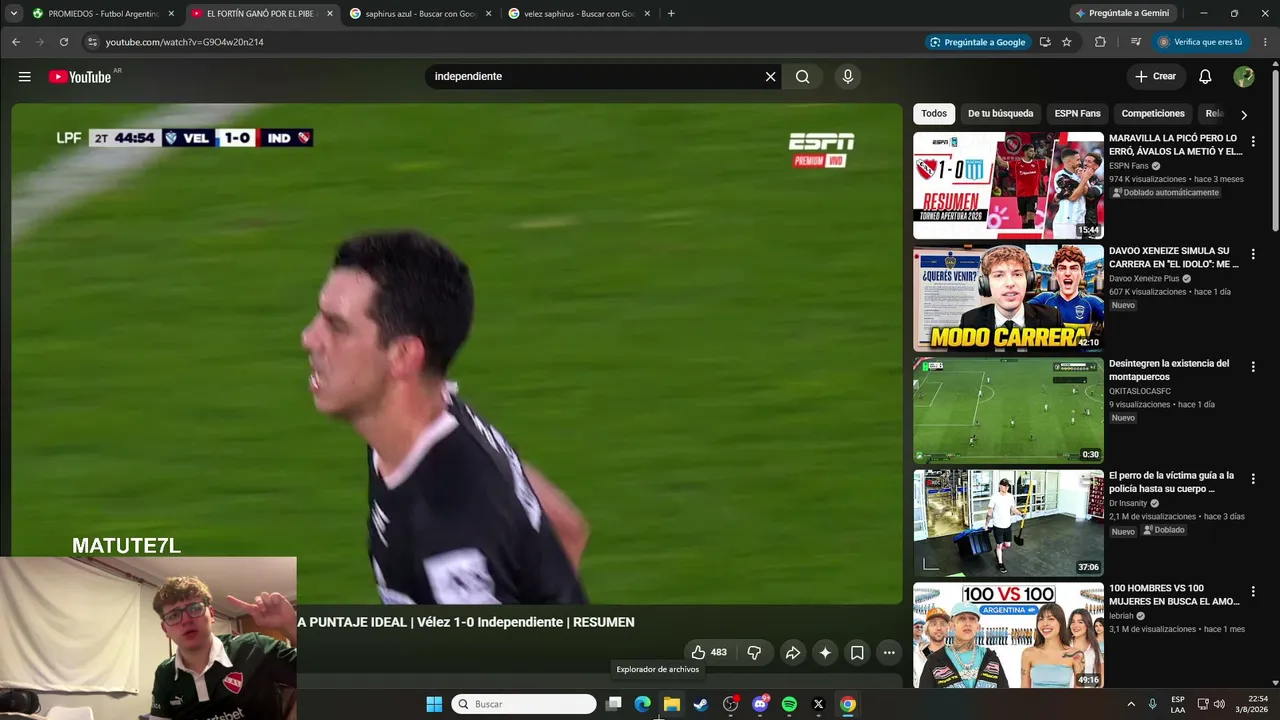The height and width of the screenshot is (720, 1280).
Task: Open File Explorer from the taskbar
Action: [672, 704]
